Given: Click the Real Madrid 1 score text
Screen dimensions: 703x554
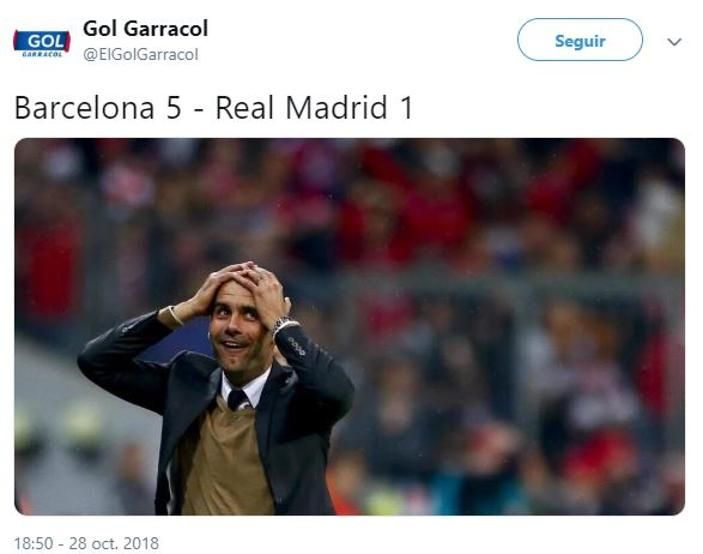Looking at the screenshot, I should 314,108.
